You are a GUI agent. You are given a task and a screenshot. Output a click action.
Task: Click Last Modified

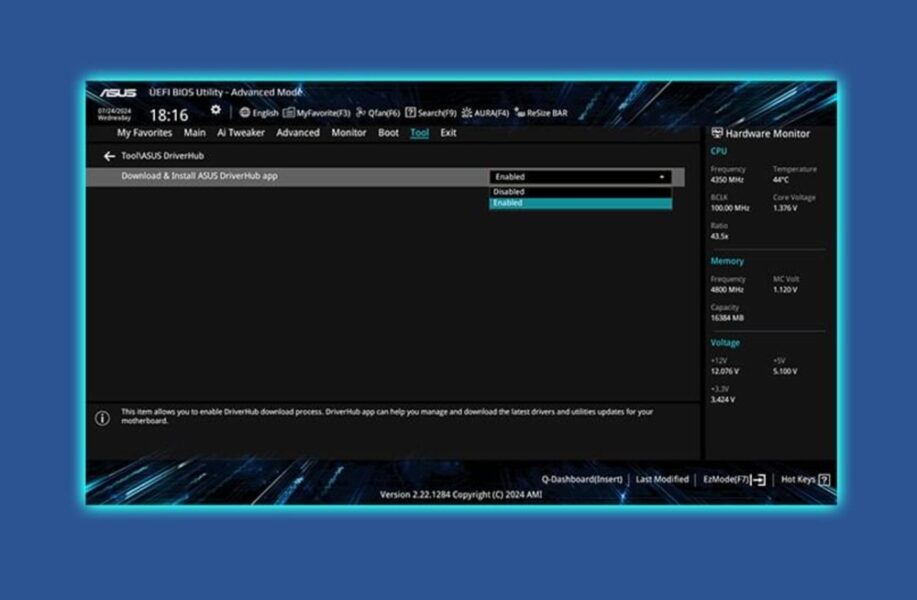662,480
